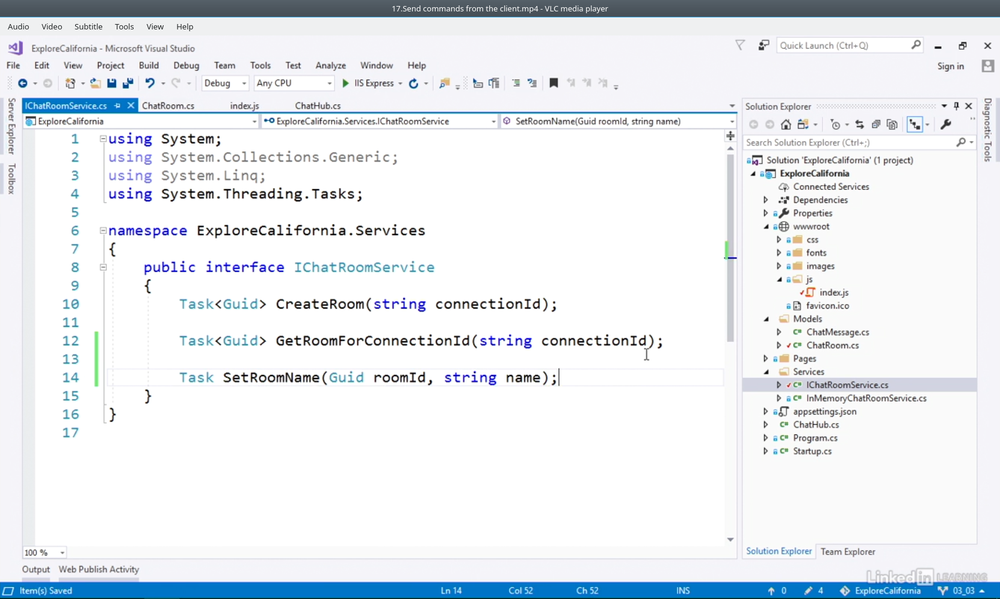Screen dimensions: 1000x599
Task: Click the Navigate Backward arrow in main toolbar
Action: [22, 84]
